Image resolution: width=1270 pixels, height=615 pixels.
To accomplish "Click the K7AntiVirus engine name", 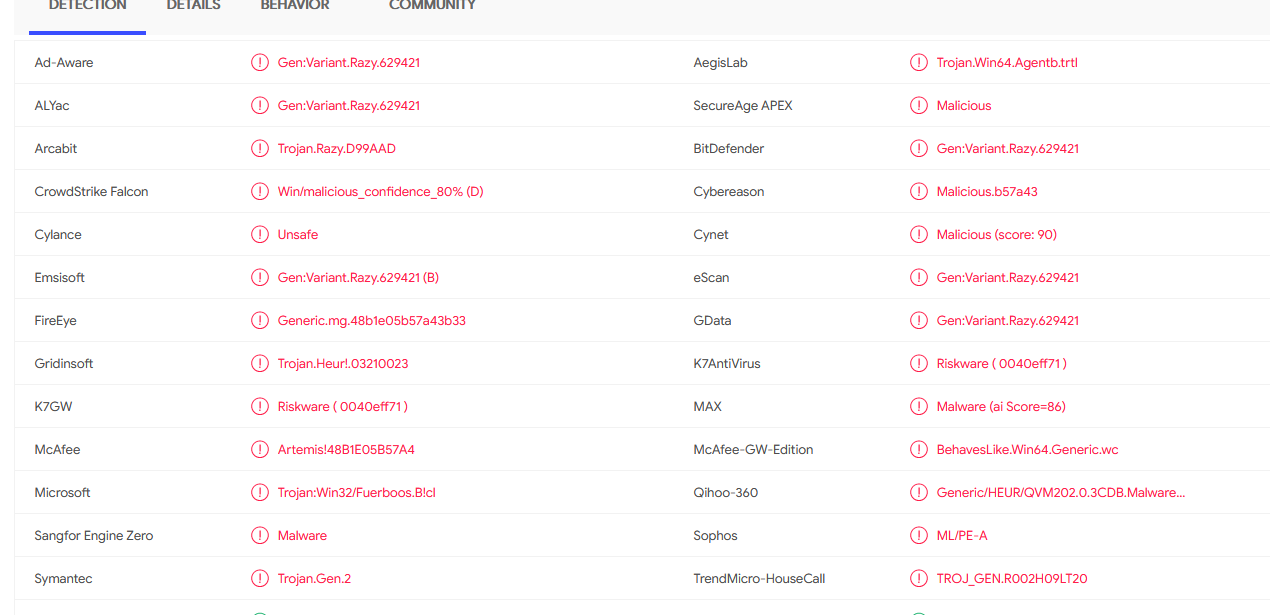I will 727,363.
